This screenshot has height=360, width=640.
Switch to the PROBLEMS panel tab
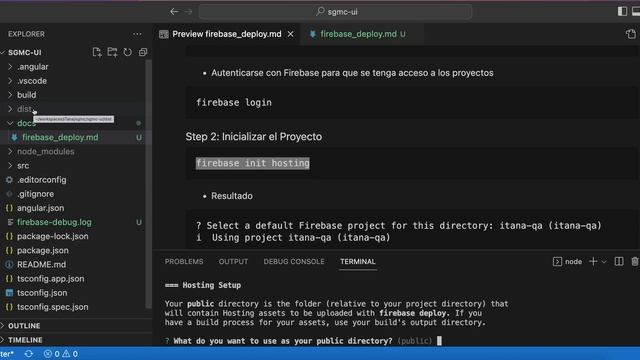point(184,262)
